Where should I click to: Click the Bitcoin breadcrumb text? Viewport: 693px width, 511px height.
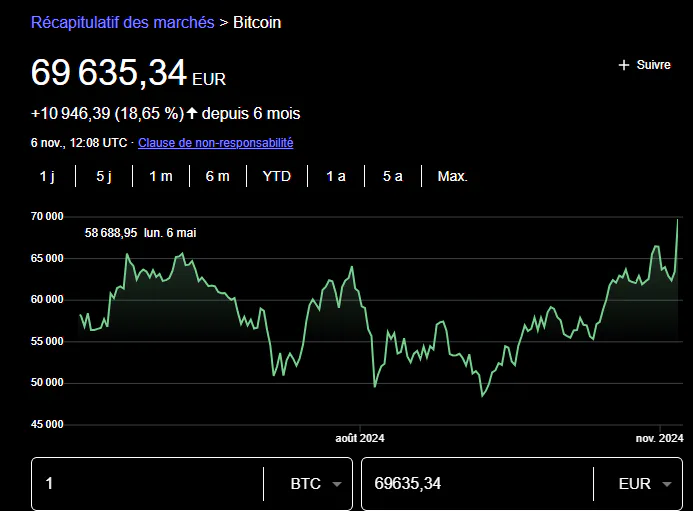click(257, 23)
